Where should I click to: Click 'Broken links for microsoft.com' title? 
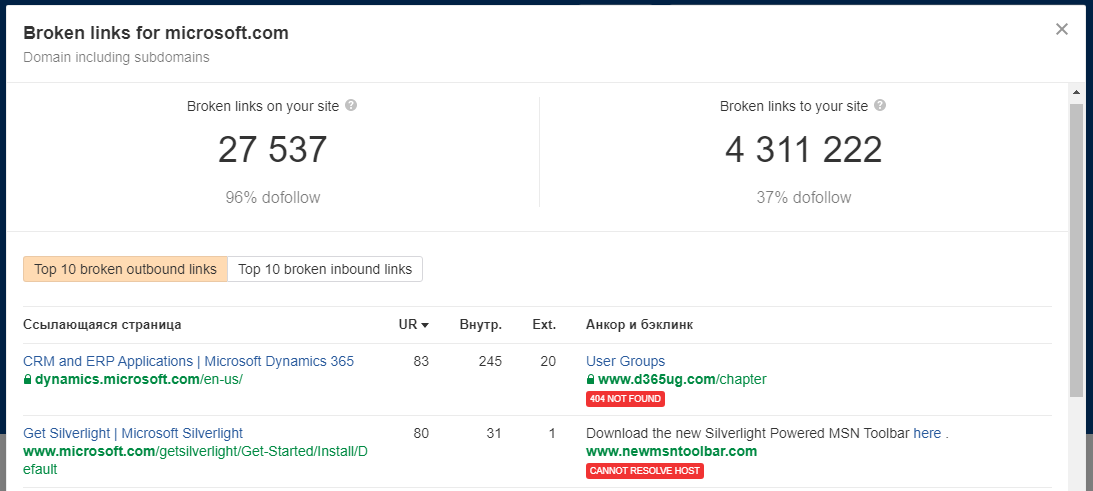pyautogui.click(x=156, y=33)
